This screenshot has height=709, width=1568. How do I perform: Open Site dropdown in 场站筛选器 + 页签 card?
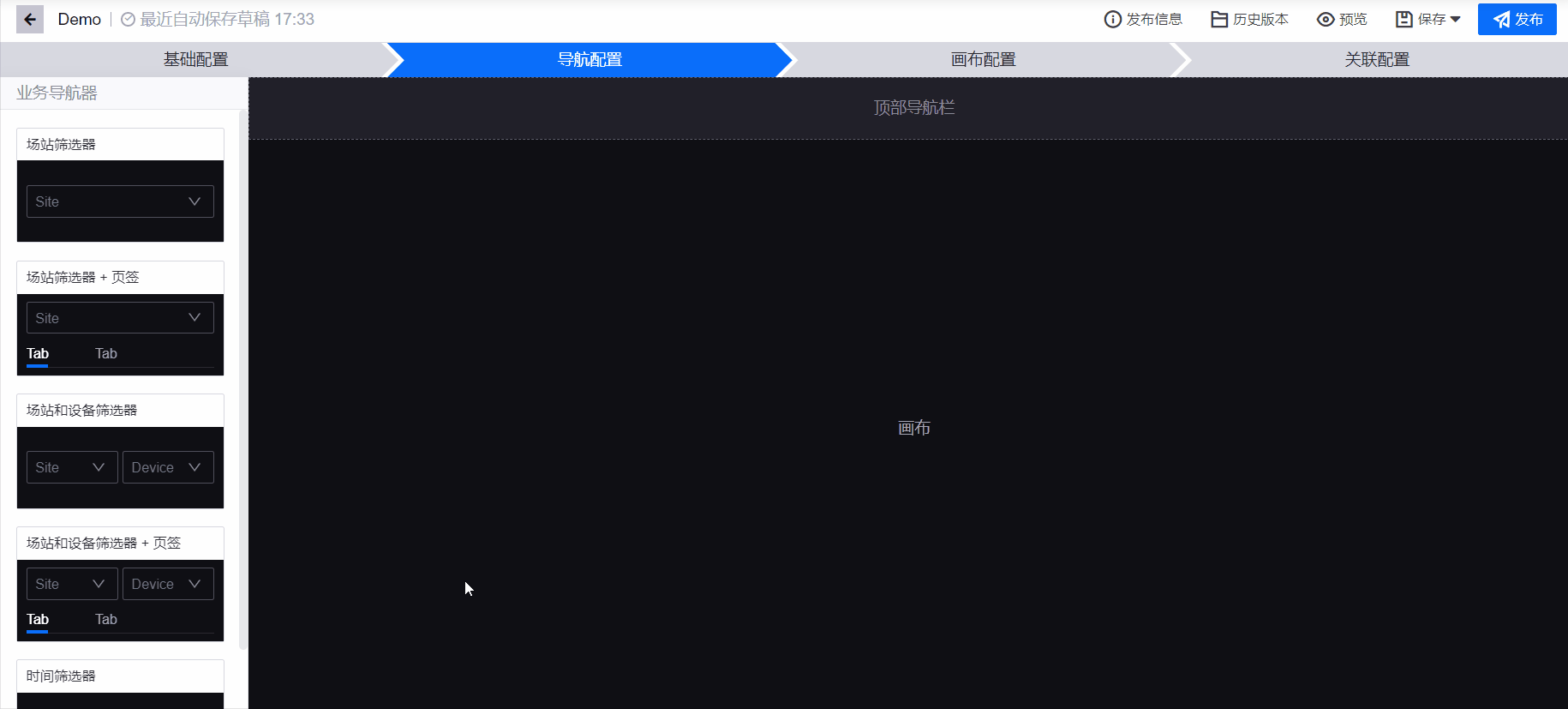click(120, 318)
